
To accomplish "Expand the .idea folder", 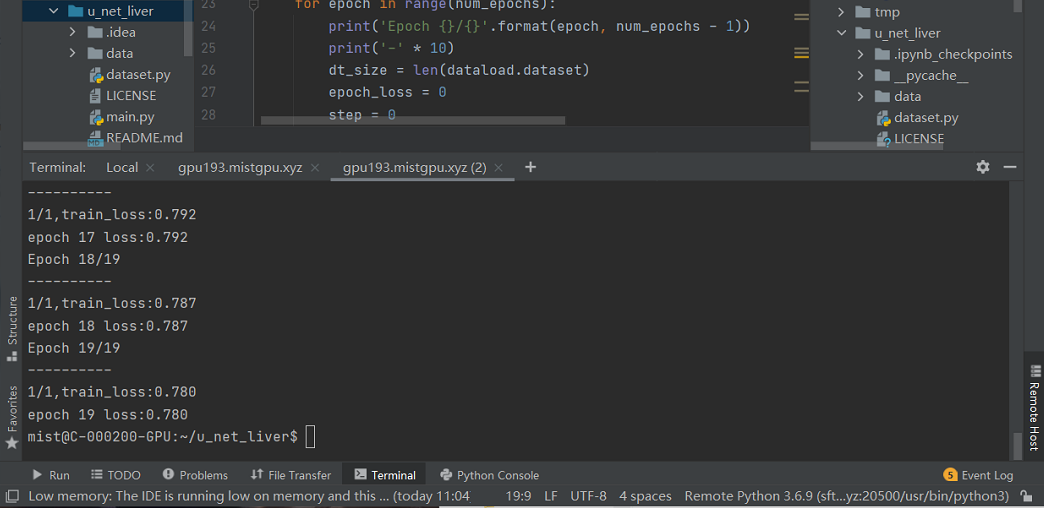I will click(73, 32).
